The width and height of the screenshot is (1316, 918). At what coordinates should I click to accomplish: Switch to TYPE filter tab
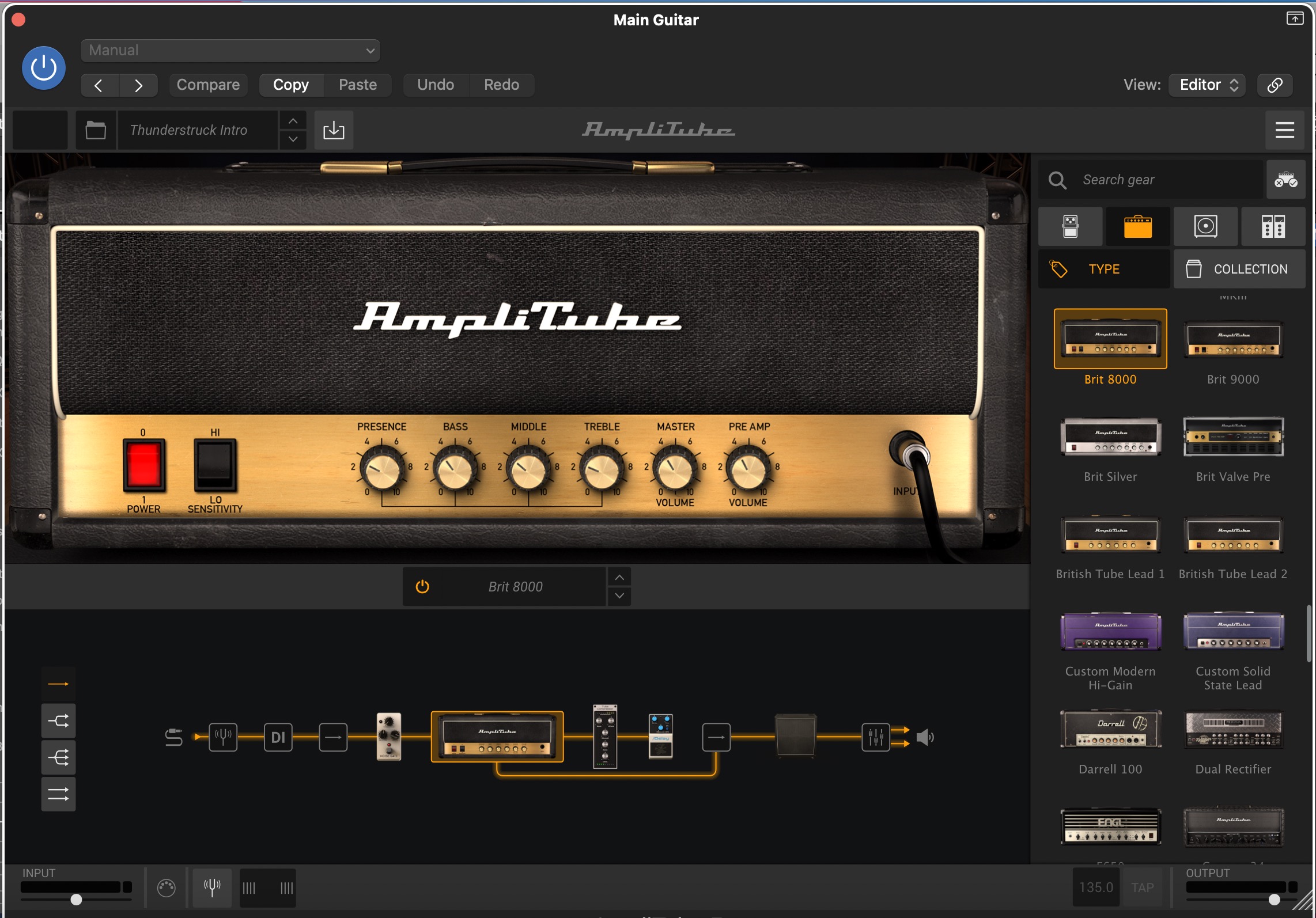(x=1104, y=269)
